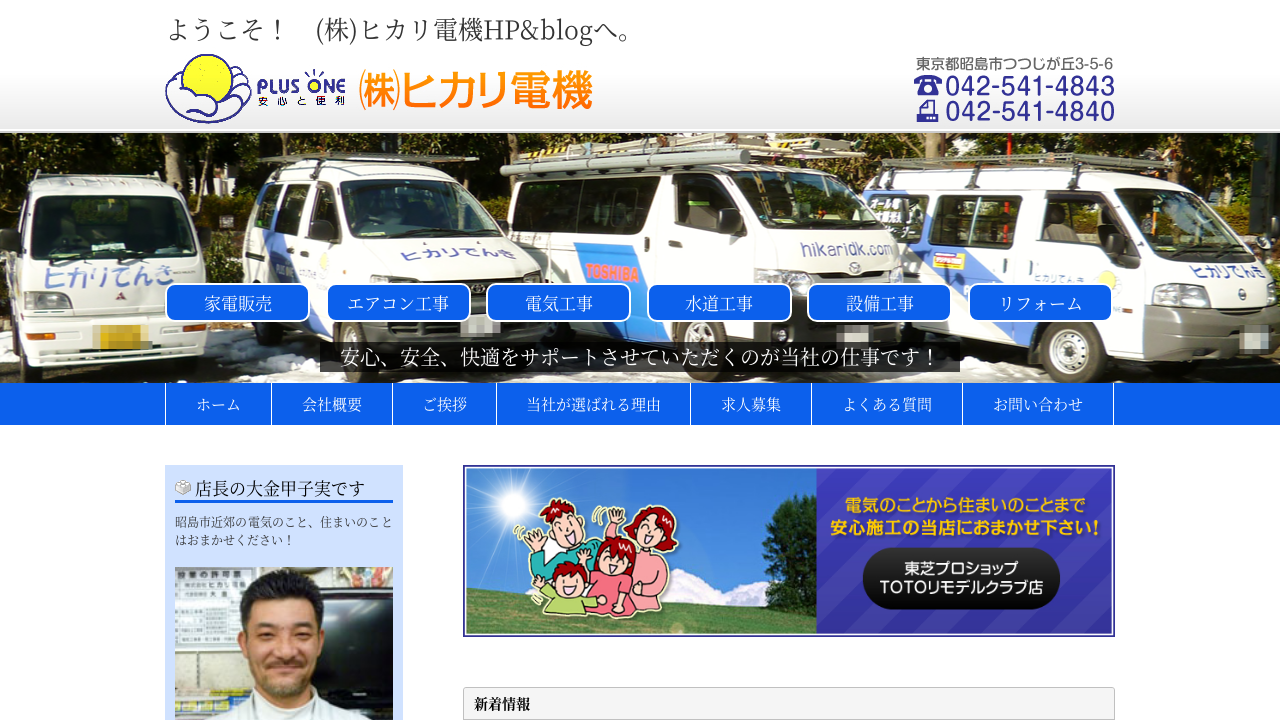Open the エアコン工事 service button
Screen dimensions: 1280x720
[398, 303]
